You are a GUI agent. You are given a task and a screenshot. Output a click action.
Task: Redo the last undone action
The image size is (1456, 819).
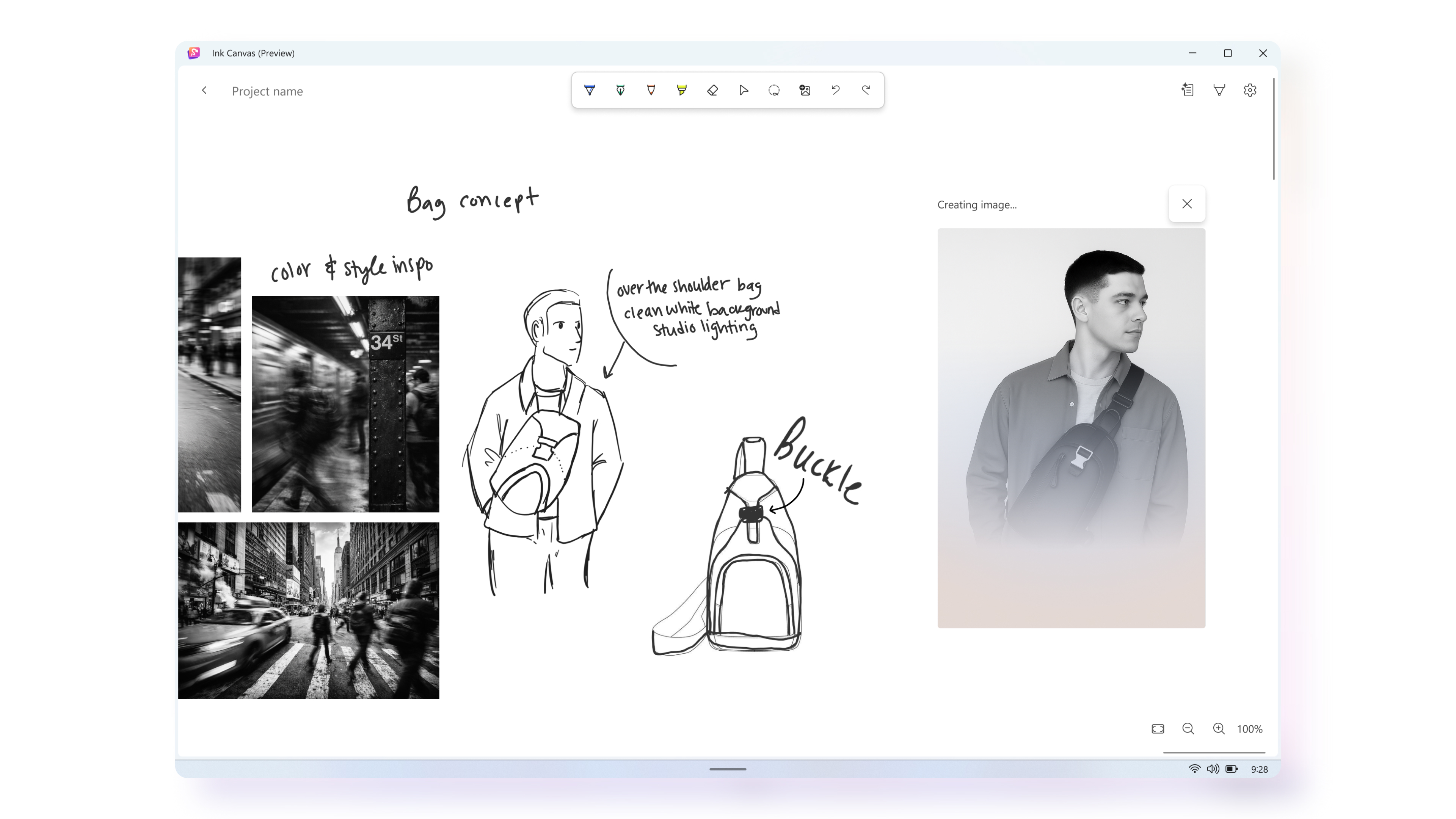(x=866, y=90)
